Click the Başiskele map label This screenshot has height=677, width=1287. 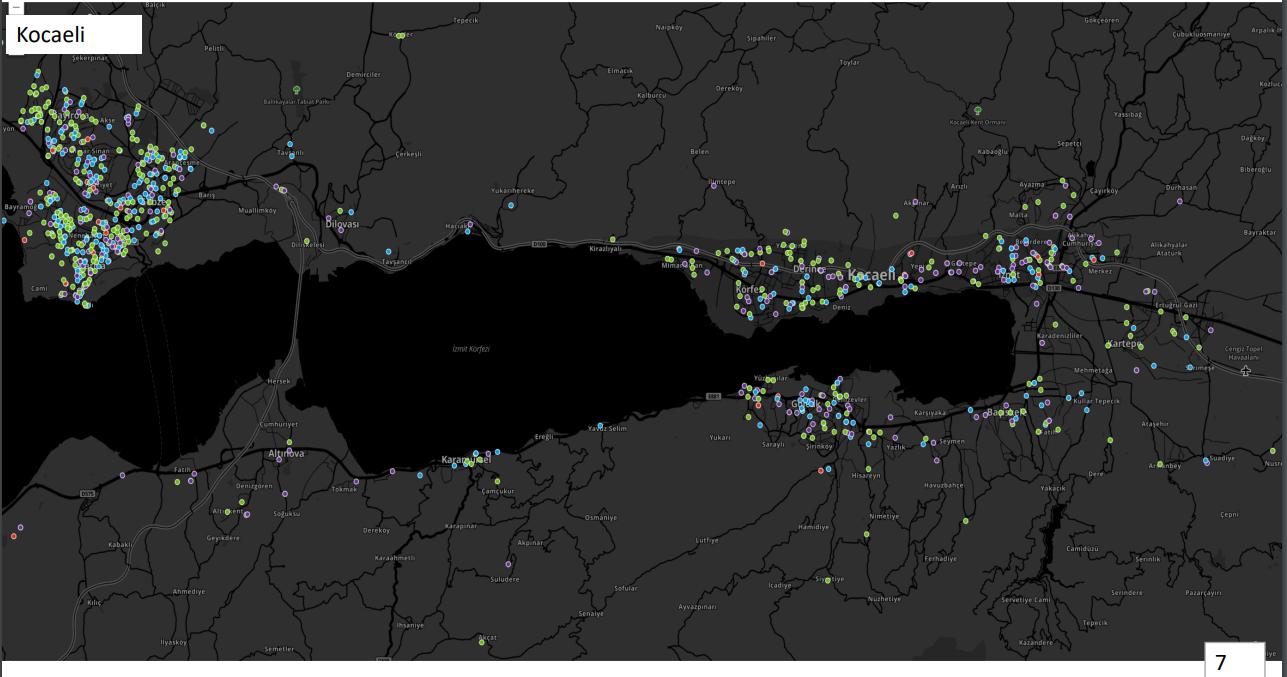pyautogui.click(x=1006, y=412)
